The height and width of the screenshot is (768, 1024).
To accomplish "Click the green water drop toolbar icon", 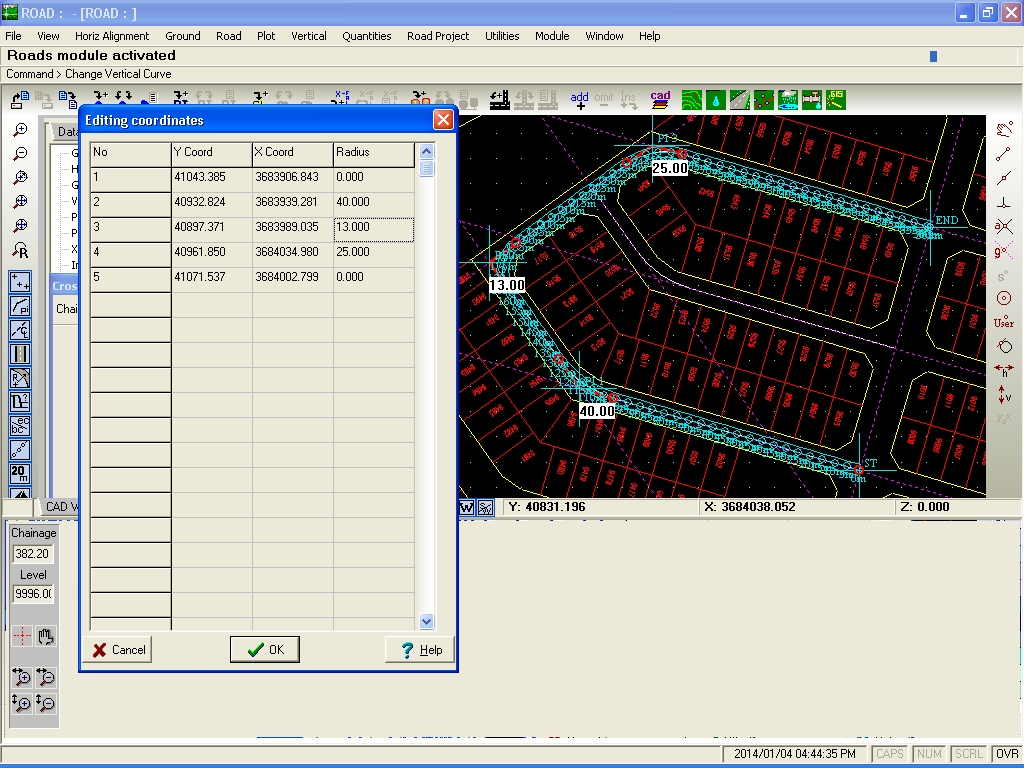I will (716, 100).
